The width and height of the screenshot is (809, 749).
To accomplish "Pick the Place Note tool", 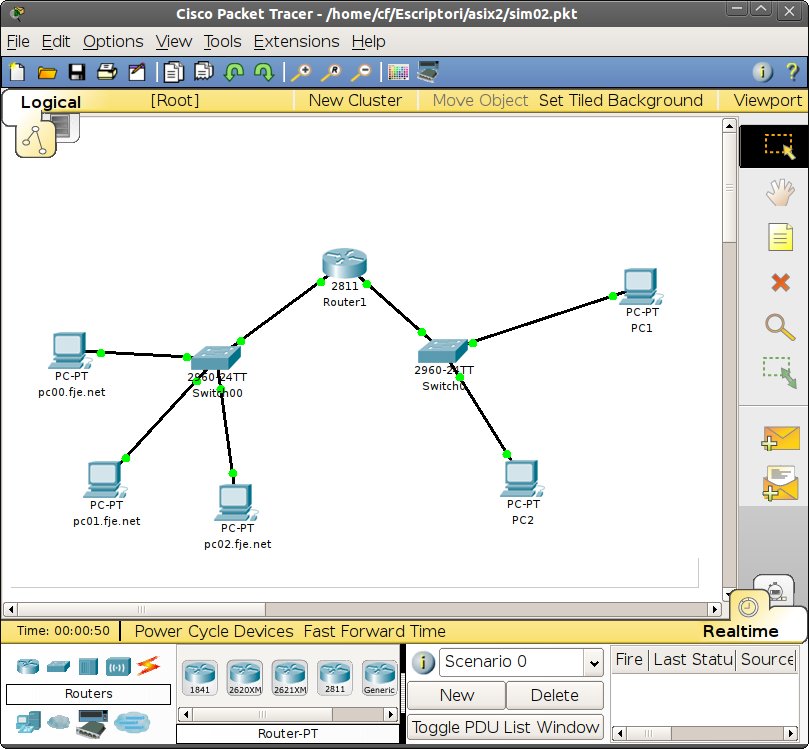I will coord(780,237).
